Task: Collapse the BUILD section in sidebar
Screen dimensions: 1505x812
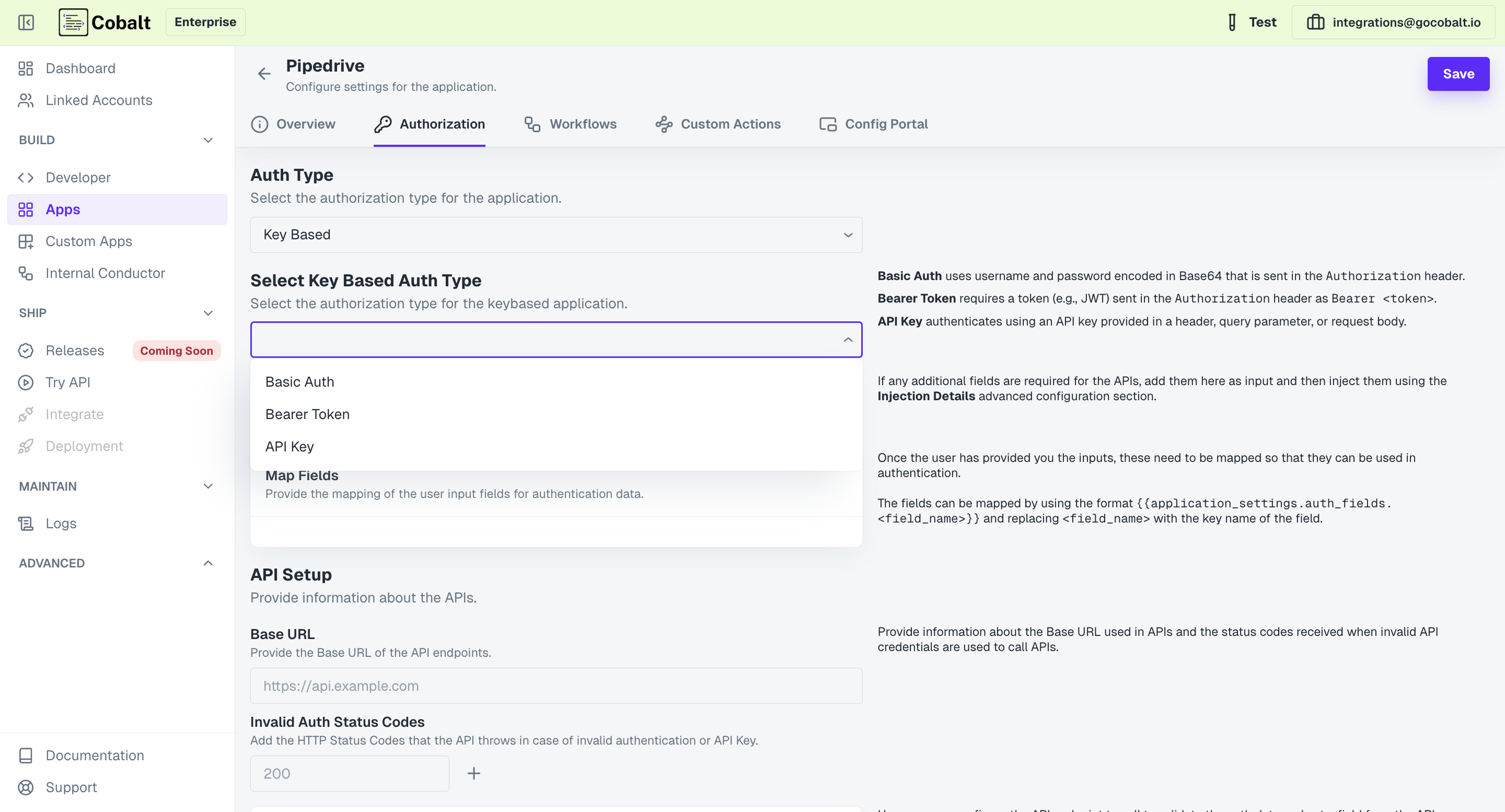Action: coord(208,140)
